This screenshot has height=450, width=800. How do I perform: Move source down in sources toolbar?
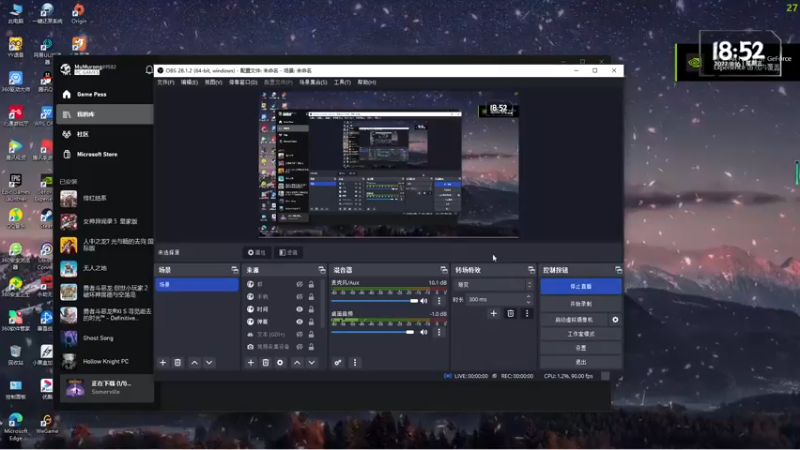312,362
